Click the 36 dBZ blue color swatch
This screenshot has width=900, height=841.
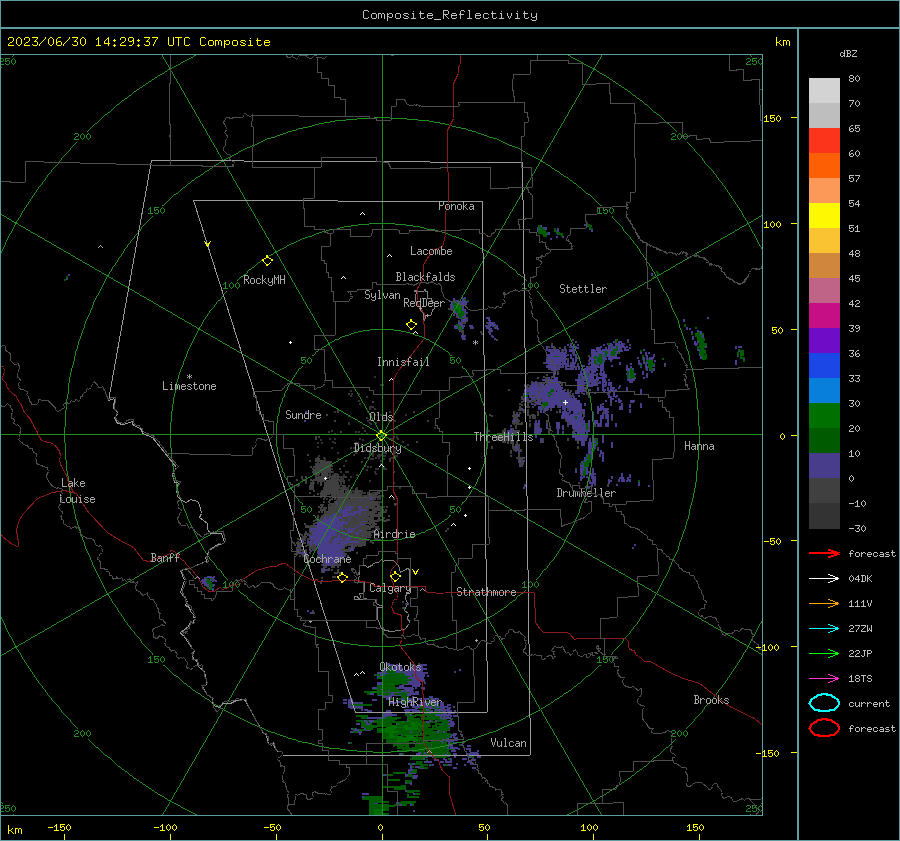click(x=824, y=366)
